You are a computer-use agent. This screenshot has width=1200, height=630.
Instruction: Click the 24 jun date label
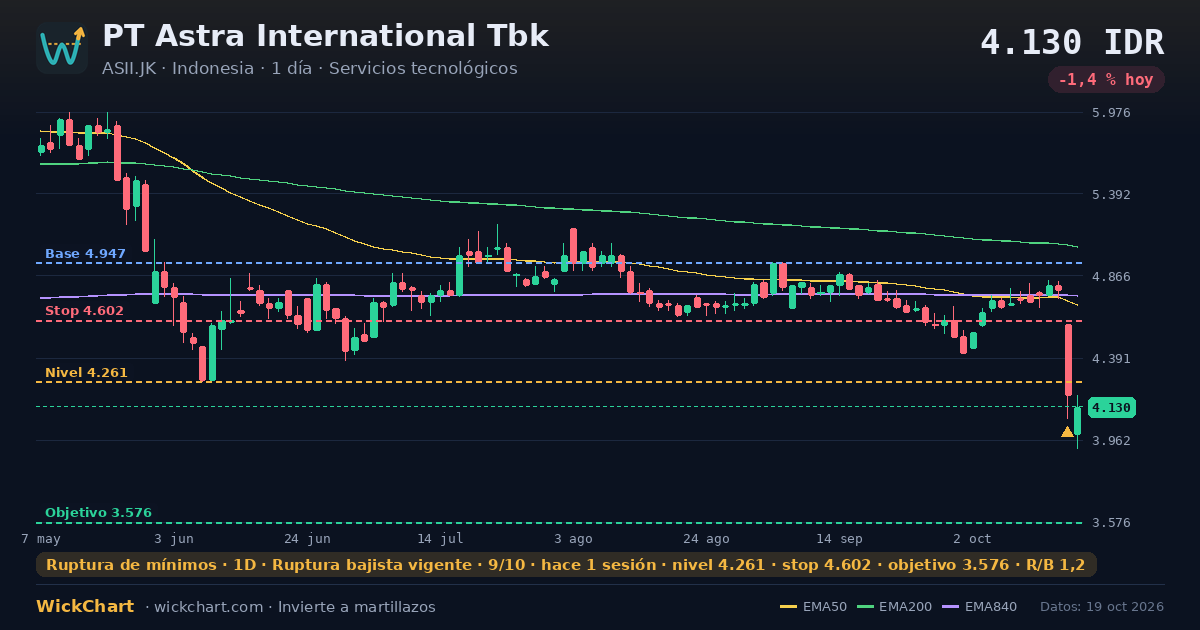click(x=307, y=538)
